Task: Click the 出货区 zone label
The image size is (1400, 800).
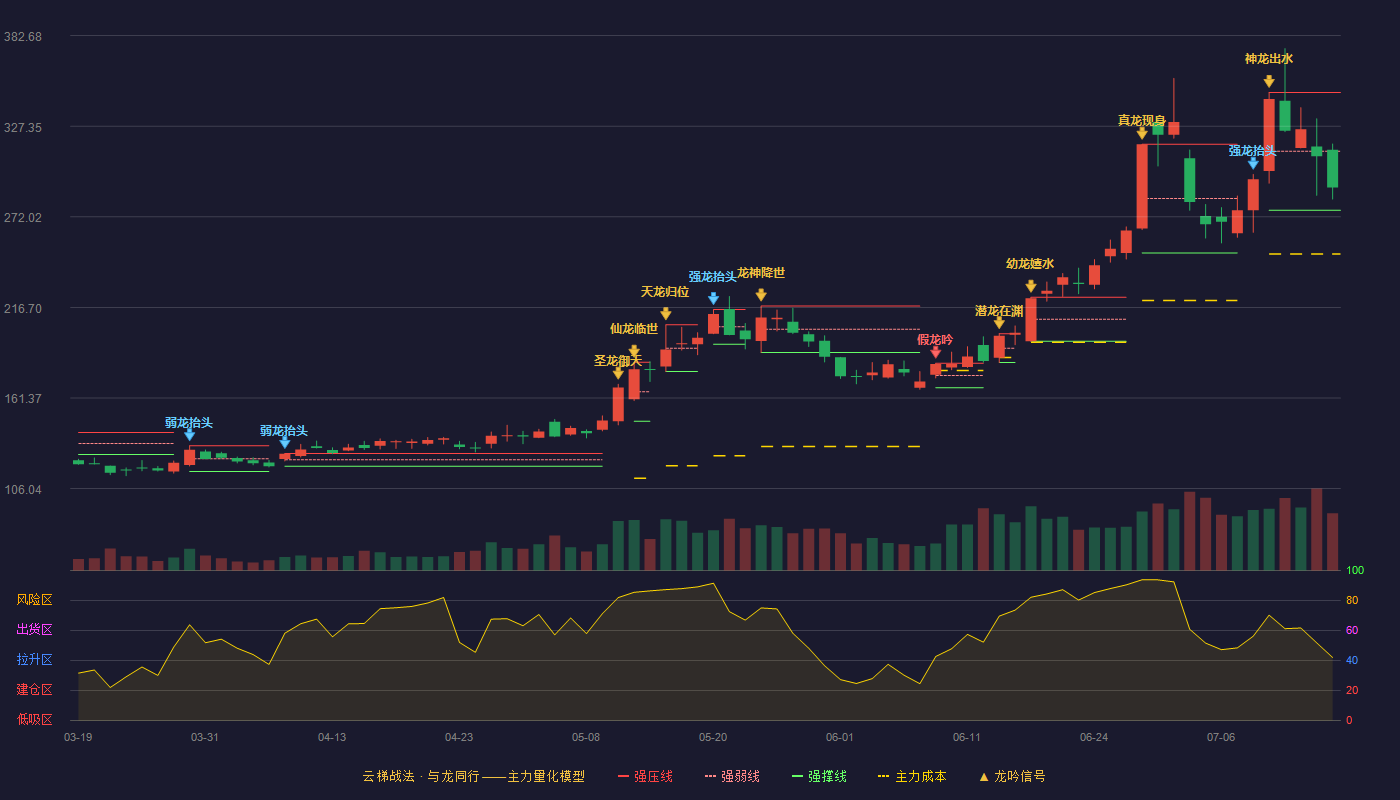Action: pos(35,630)
